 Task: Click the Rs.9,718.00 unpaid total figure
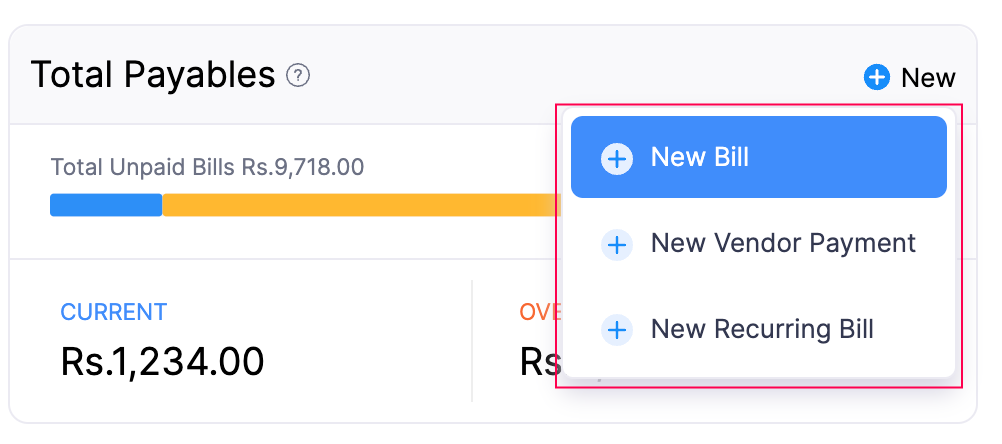(303, 167)
